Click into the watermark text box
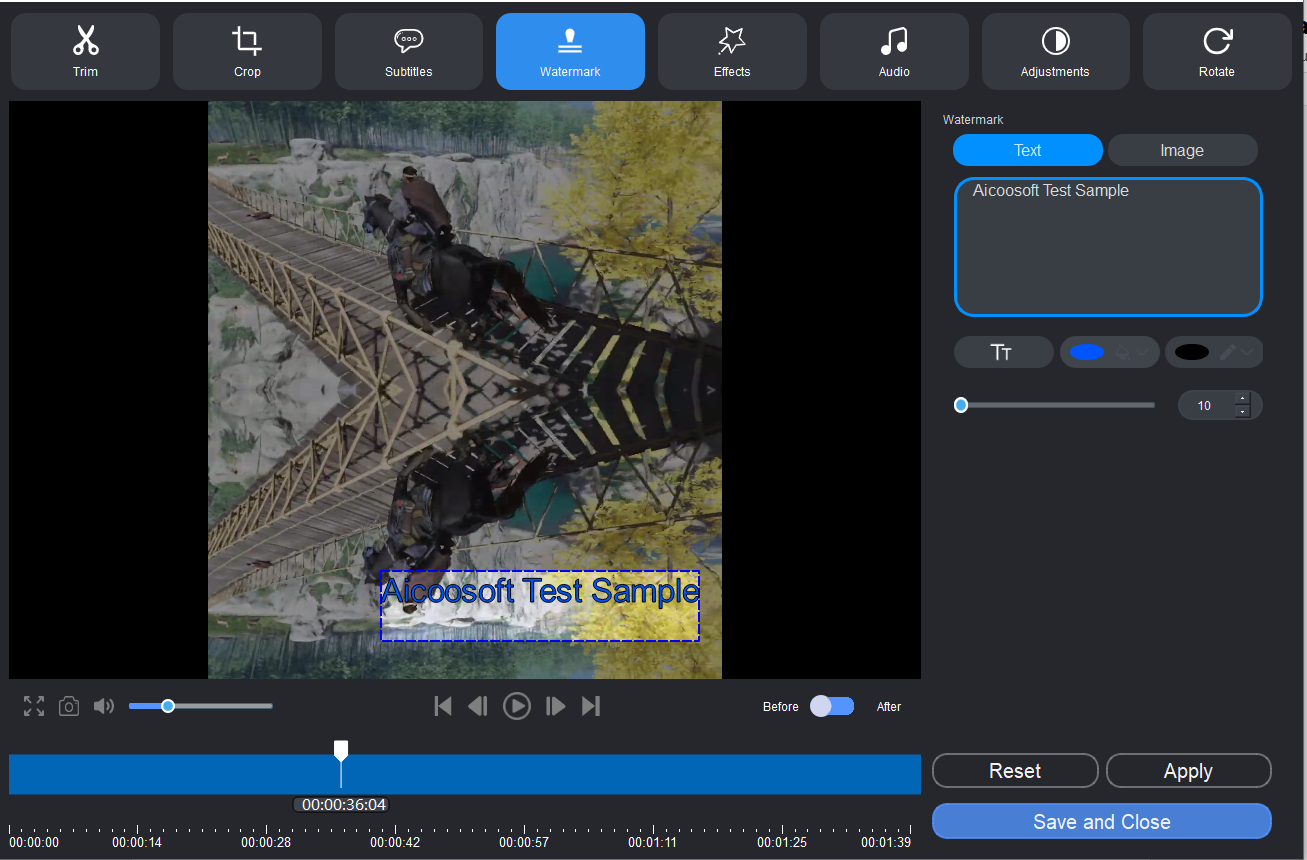Image resolution: width=1307 pixels, height=860 pixels. (x=1108, y=247)
